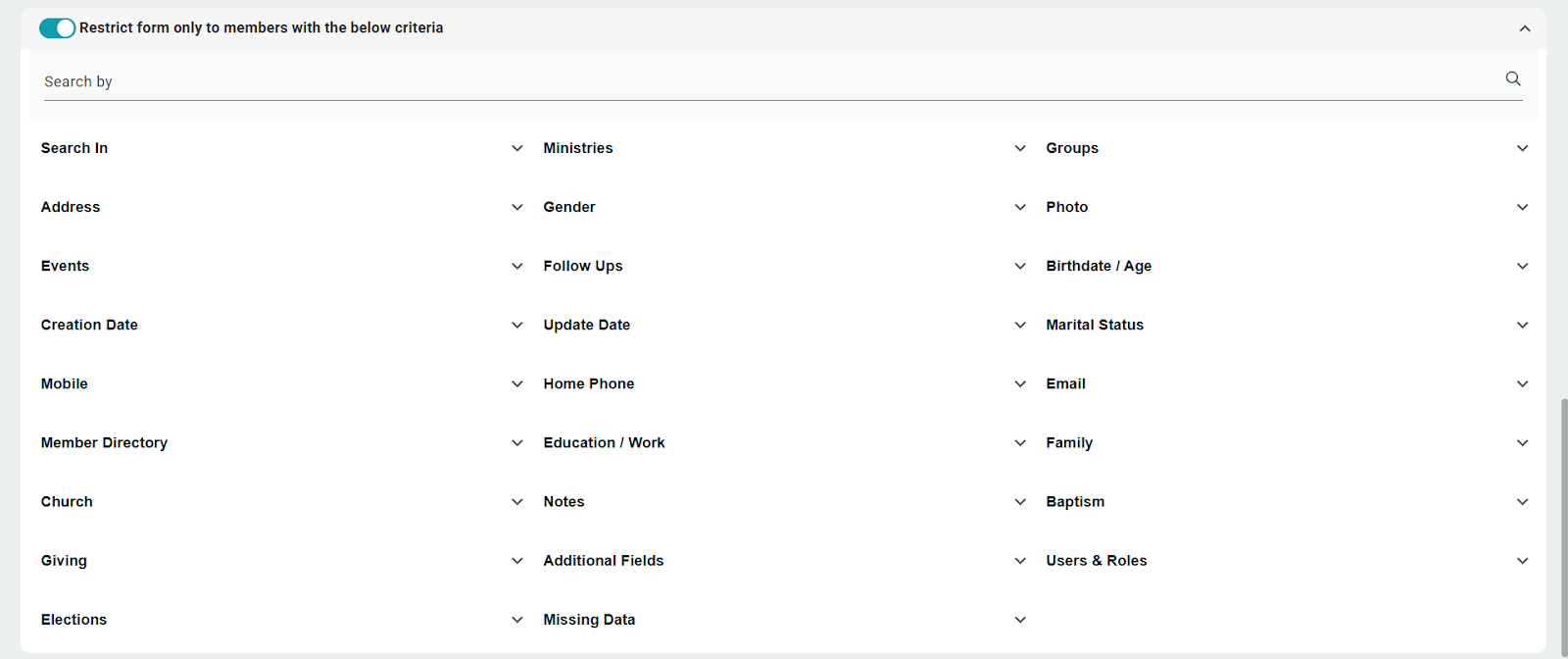Disable the restrict form to members toggle
The image size is (1568, 659).
click(x=57, y=28)
